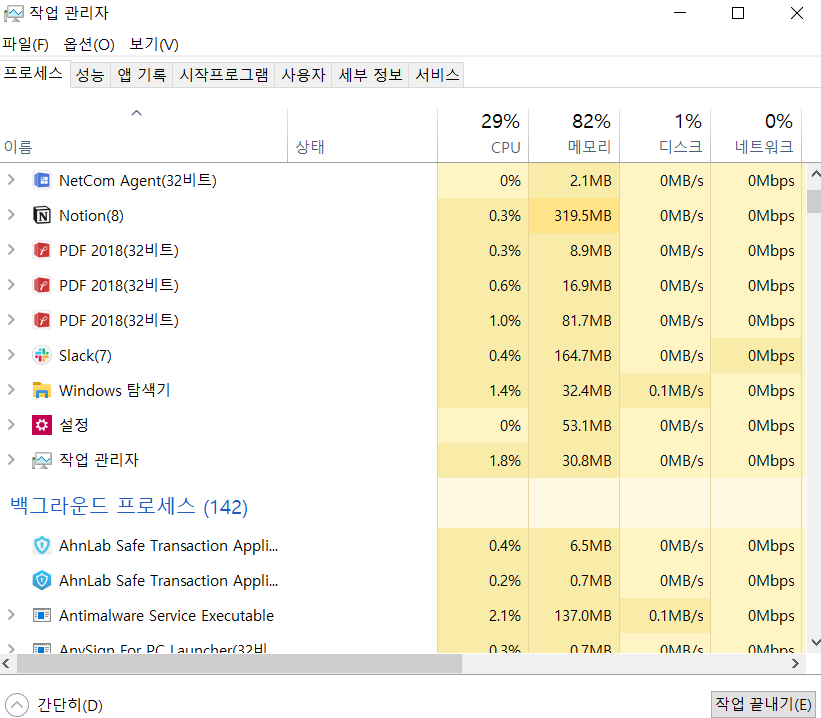Select the Notion(8) process name
The height and width of the screenshot is (718, 821).
coord(91,216)
